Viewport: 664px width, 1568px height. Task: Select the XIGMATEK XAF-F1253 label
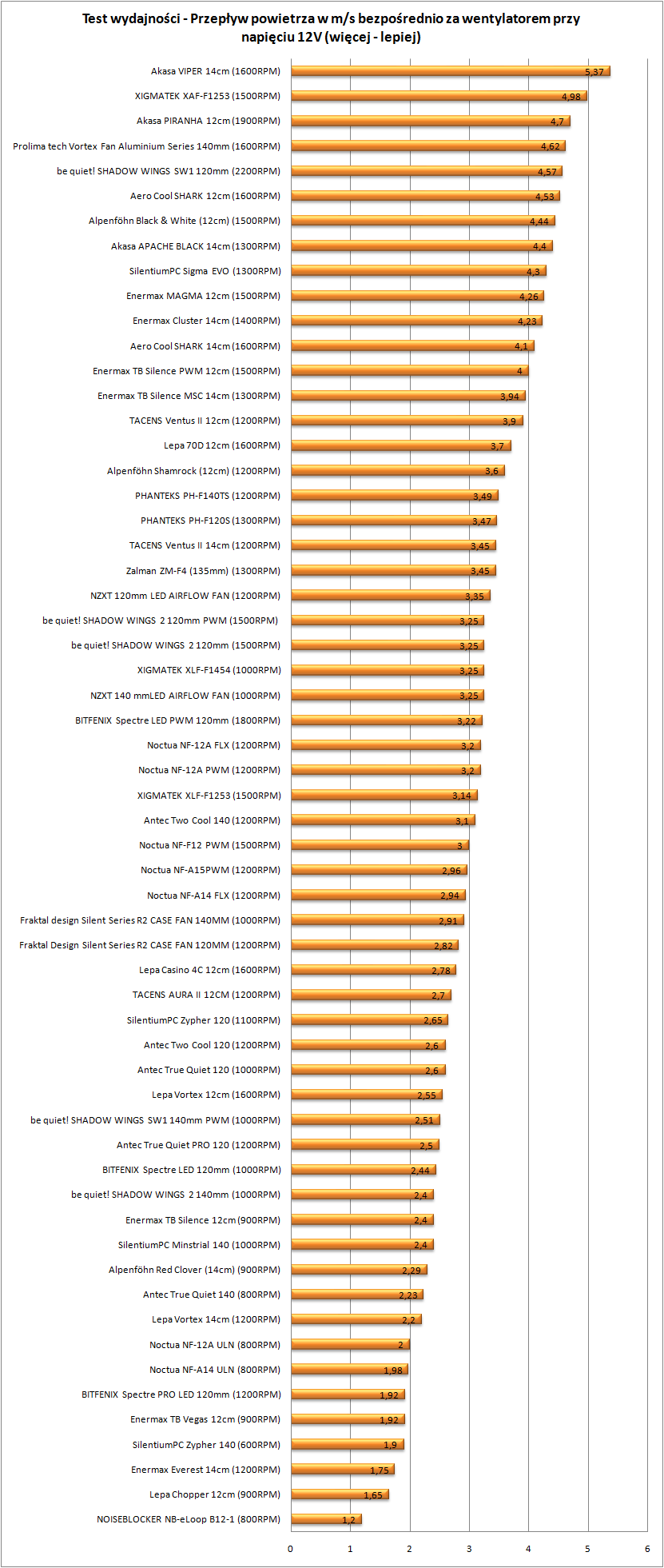[208, 96]
